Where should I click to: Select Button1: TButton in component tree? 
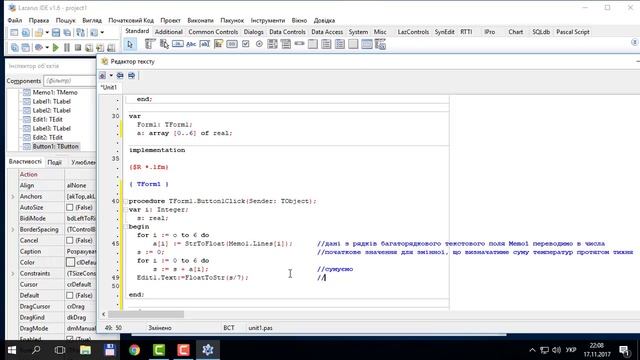coord(56,146)
